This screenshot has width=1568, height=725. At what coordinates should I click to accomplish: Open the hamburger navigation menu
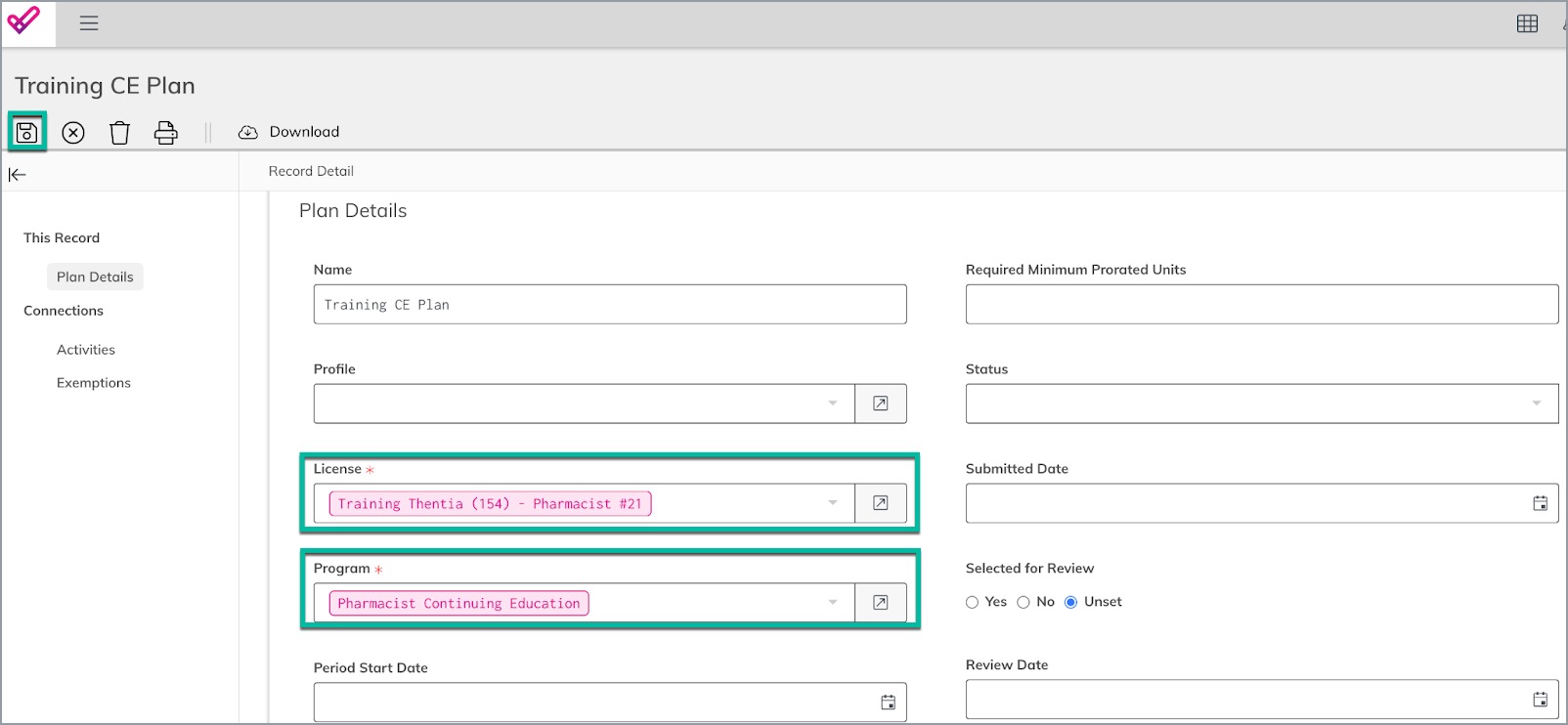(x=89, y=23)
